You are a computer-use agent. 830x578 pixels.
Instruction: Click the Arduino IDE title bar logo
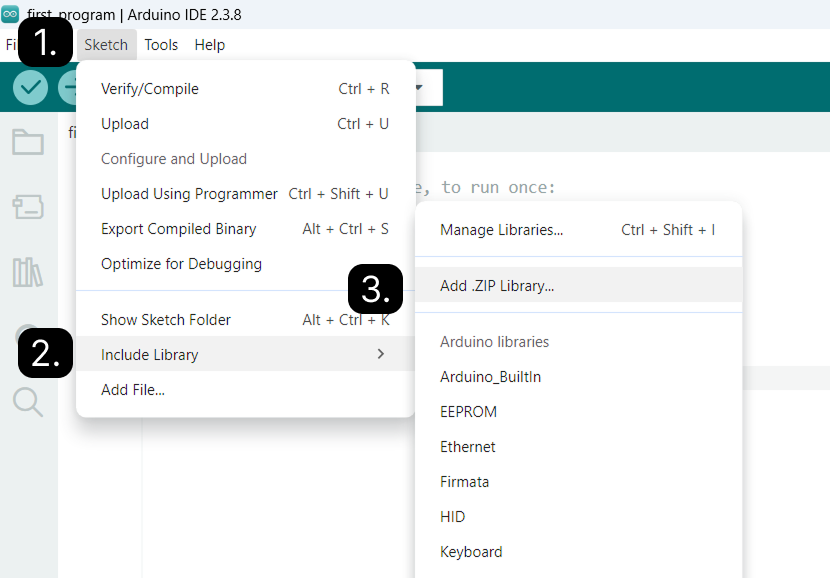pyautogui.click(x=10, y=14)
